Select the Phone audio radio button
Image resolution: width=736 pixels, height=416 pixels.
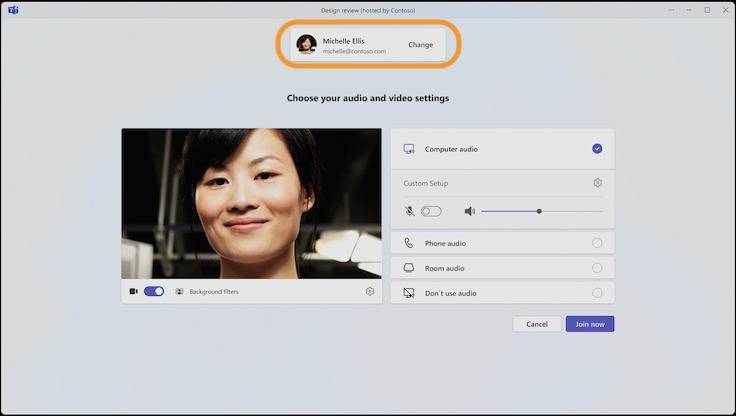[597, 243]
